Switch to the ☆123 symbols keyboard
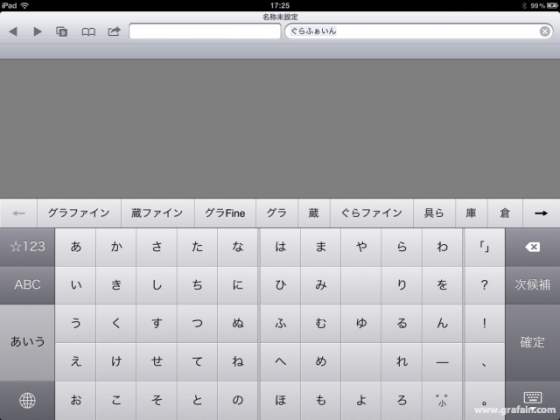 click(28, 247)
